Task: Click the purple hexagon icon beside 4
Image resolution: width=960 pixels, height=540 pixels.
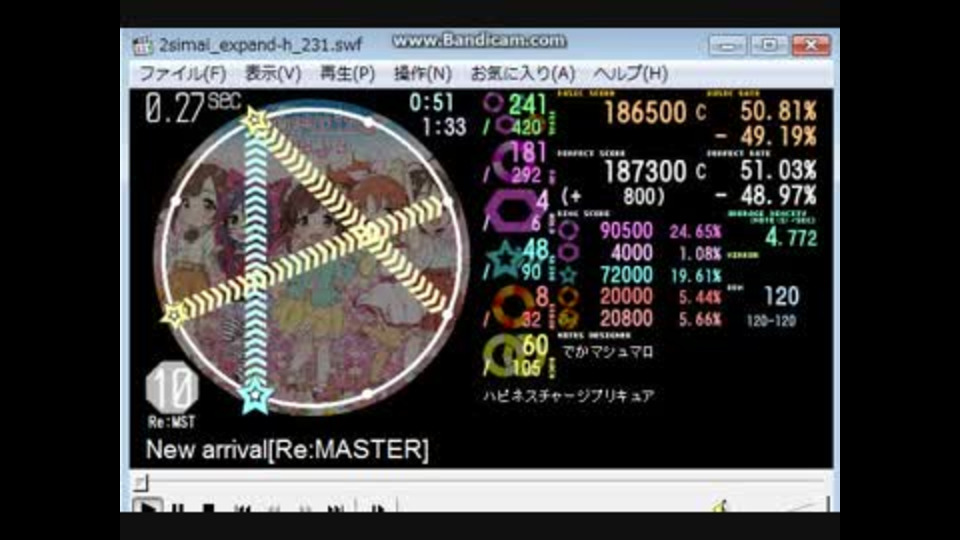Action: pyautogui.click(x=512, y=210)
